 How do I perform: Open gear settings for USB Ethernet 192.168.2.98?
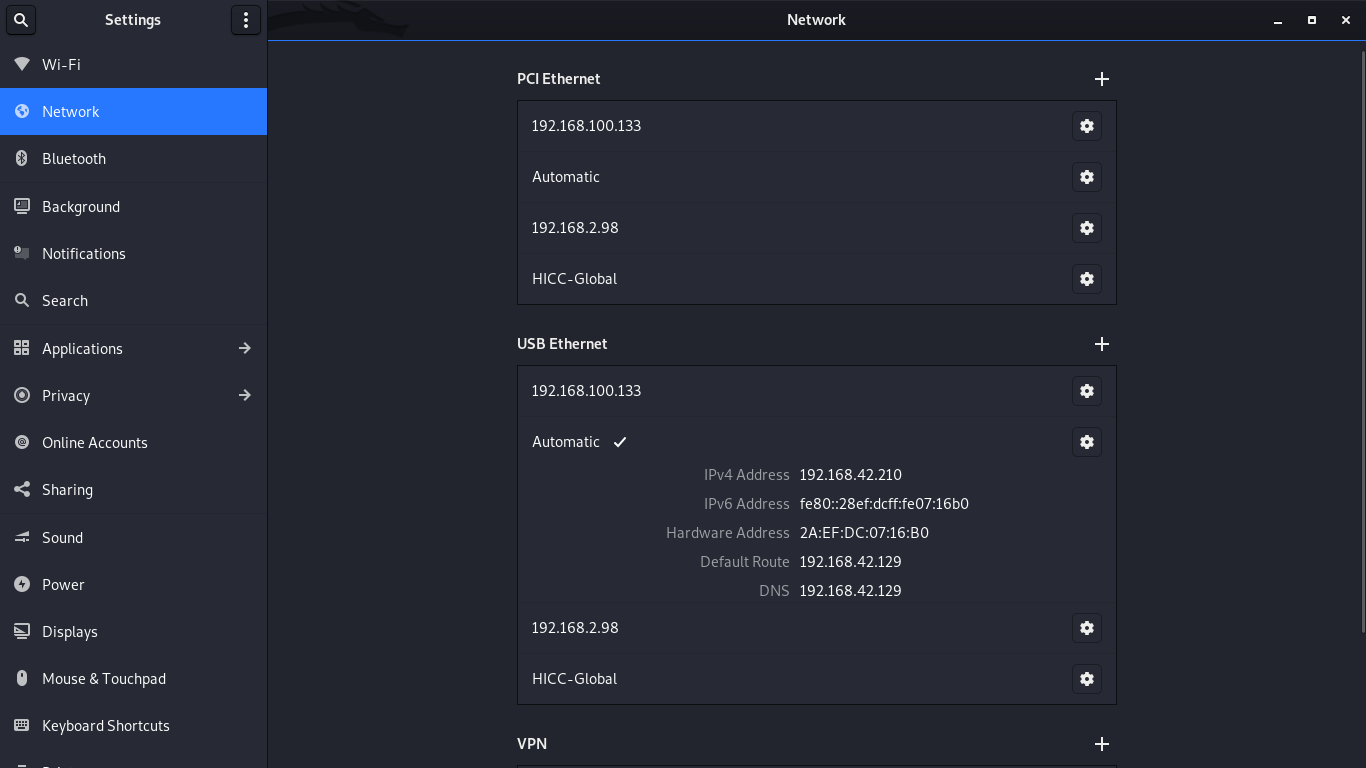click(x=1087, y=628)
